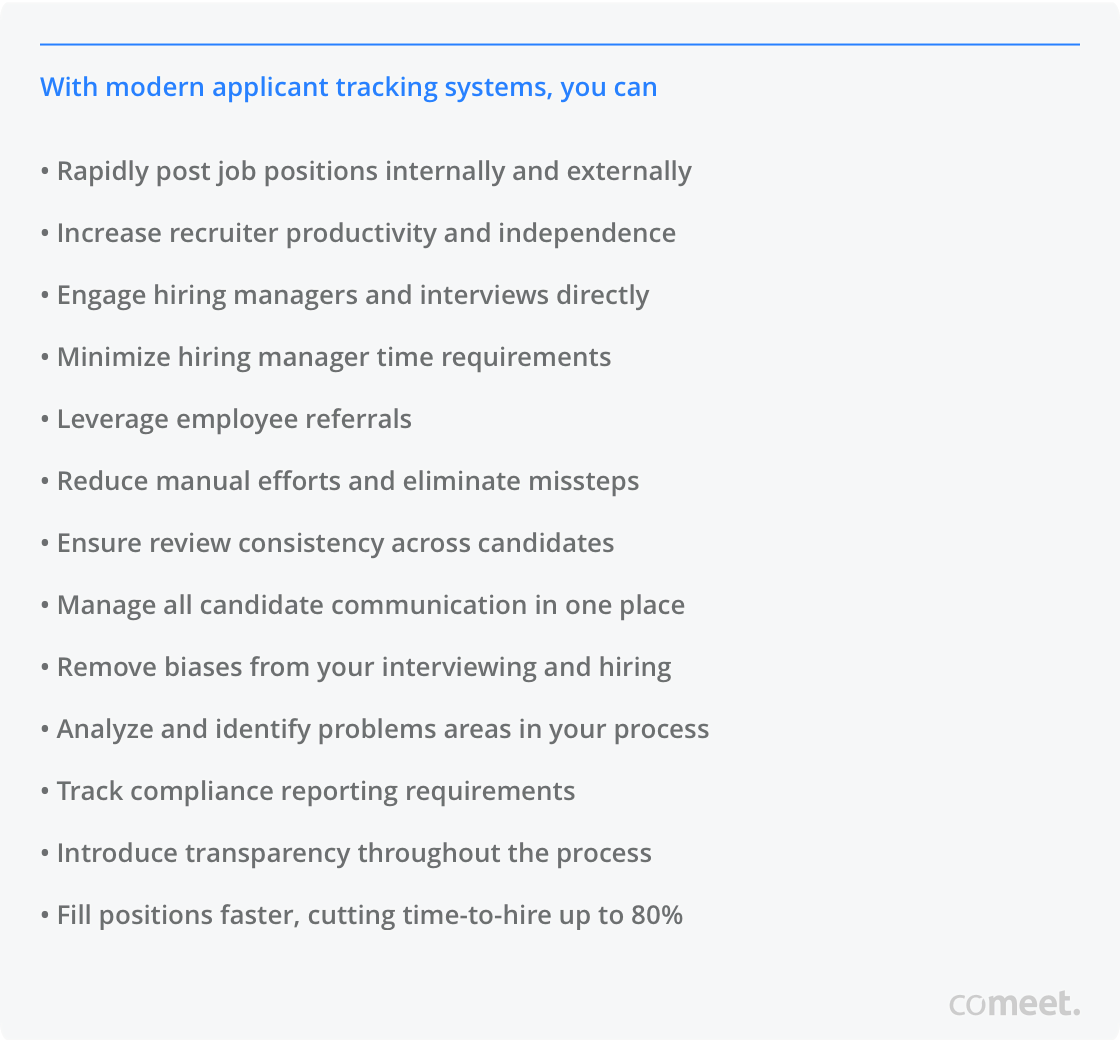Click the bullet dot before "Leverage employee referrals"
The width and height of the screenshot is (1120, 1042).
(45, 420)
